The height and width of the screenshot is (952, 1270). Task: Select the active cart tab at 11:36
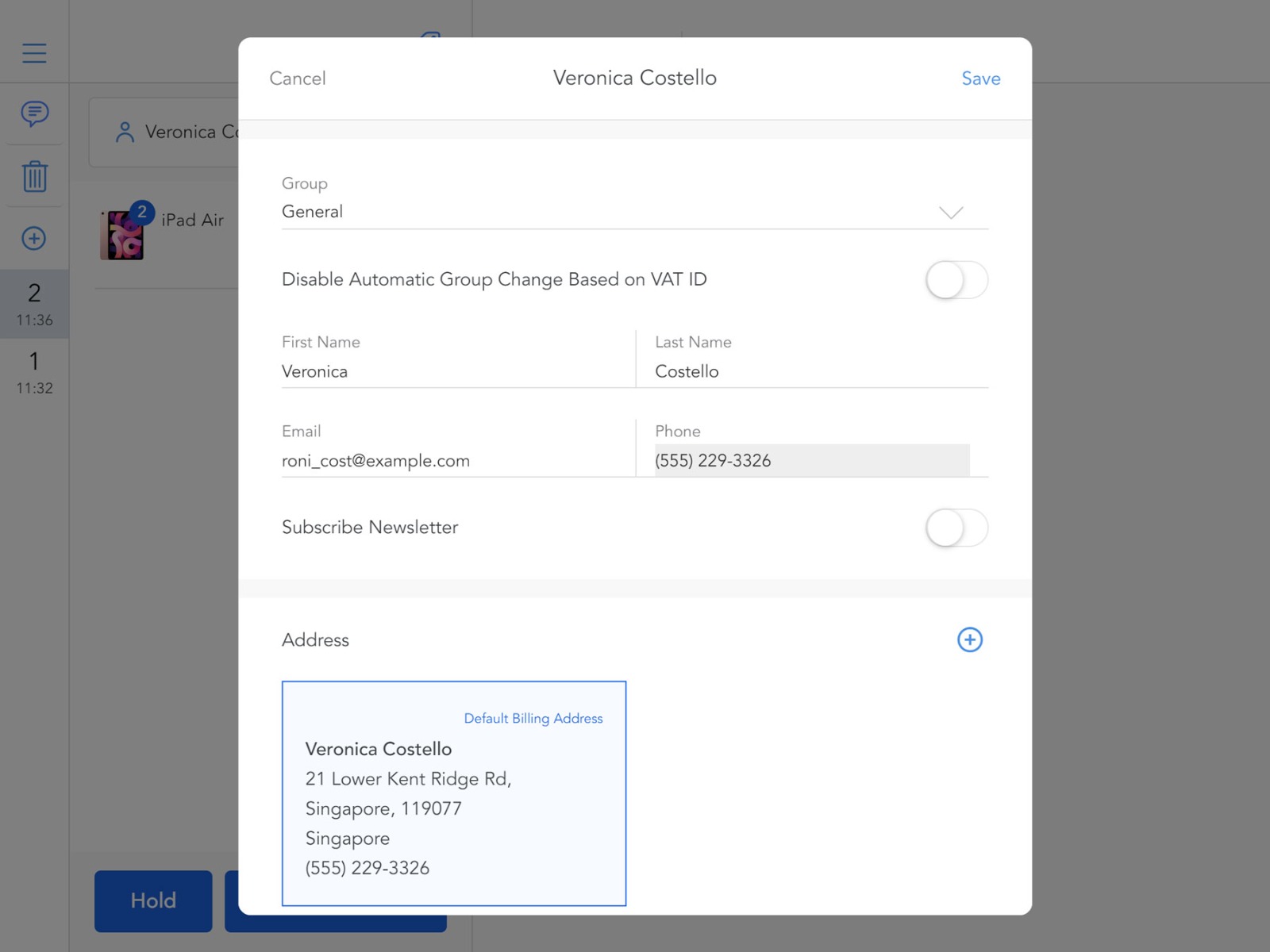coord(34,304)
